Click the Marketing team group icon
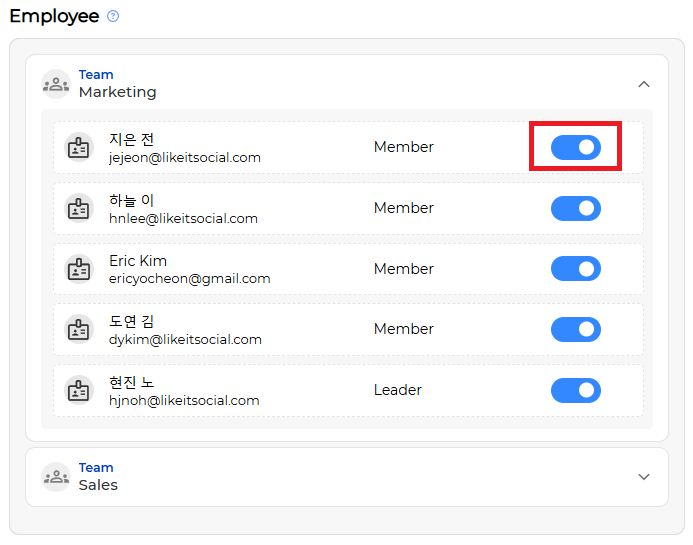 [56, 84]
